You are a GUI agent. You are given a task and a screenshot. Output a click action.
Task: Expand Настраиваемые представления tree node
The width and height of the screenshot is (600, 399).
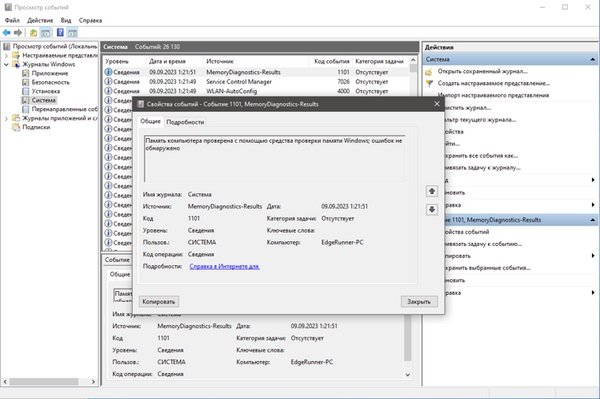pos(7,55)
